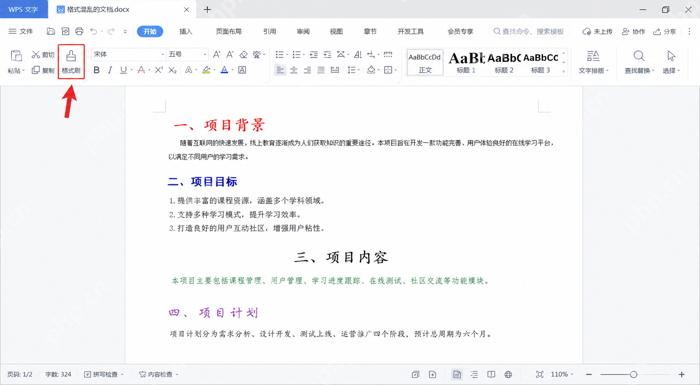Center align the paragraph
The height and width of the screenshot is (385, 700).
(x=294, y=70)
